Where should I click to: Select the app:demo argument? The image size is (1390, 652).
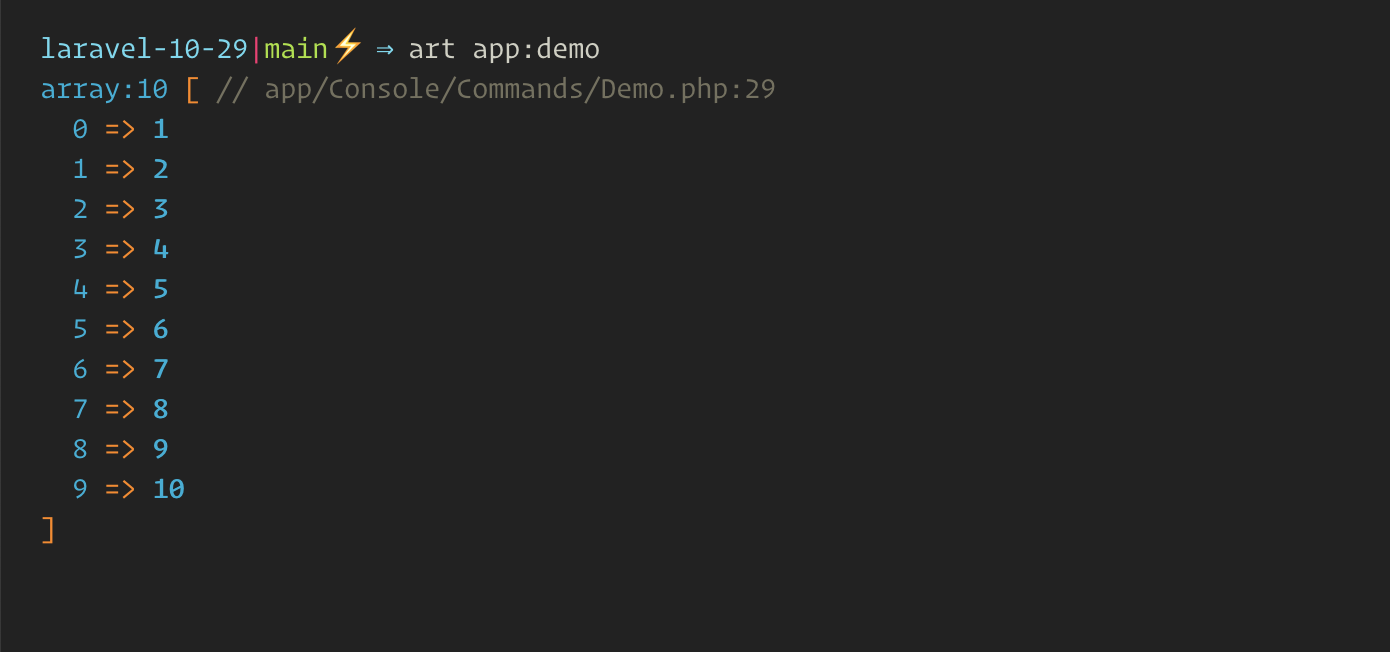click(536, 50)
